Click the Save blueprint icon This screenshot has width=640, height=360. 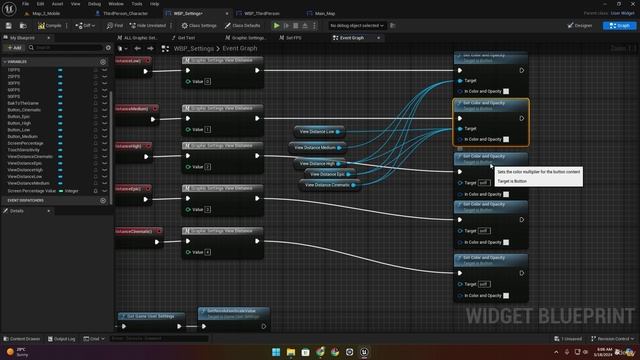[x=9, y=26]
